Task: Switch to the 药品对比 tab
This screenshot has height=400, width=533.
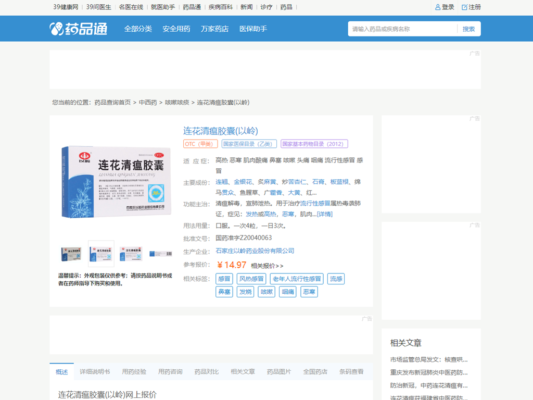Action: (x=206, y=372)
